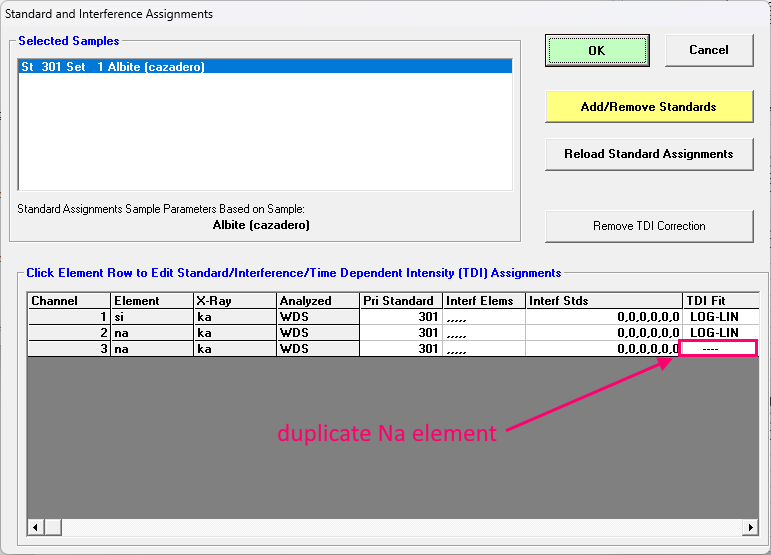This screenshot has height=555, width=771.
Task: Click Reload Standard Assignments button
Action: click(x=648, y=154)
